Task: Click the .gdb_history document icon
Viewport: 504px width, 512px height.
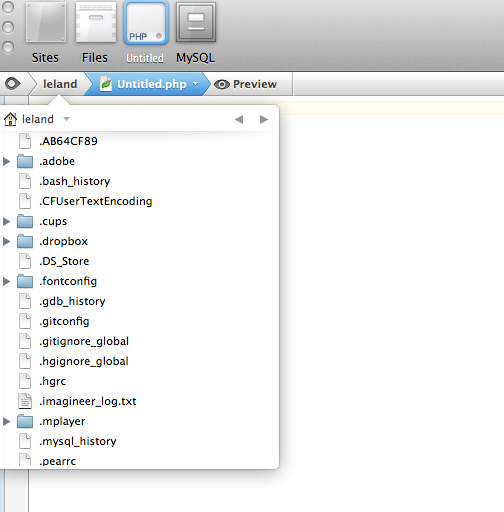Action: (25, 301)
